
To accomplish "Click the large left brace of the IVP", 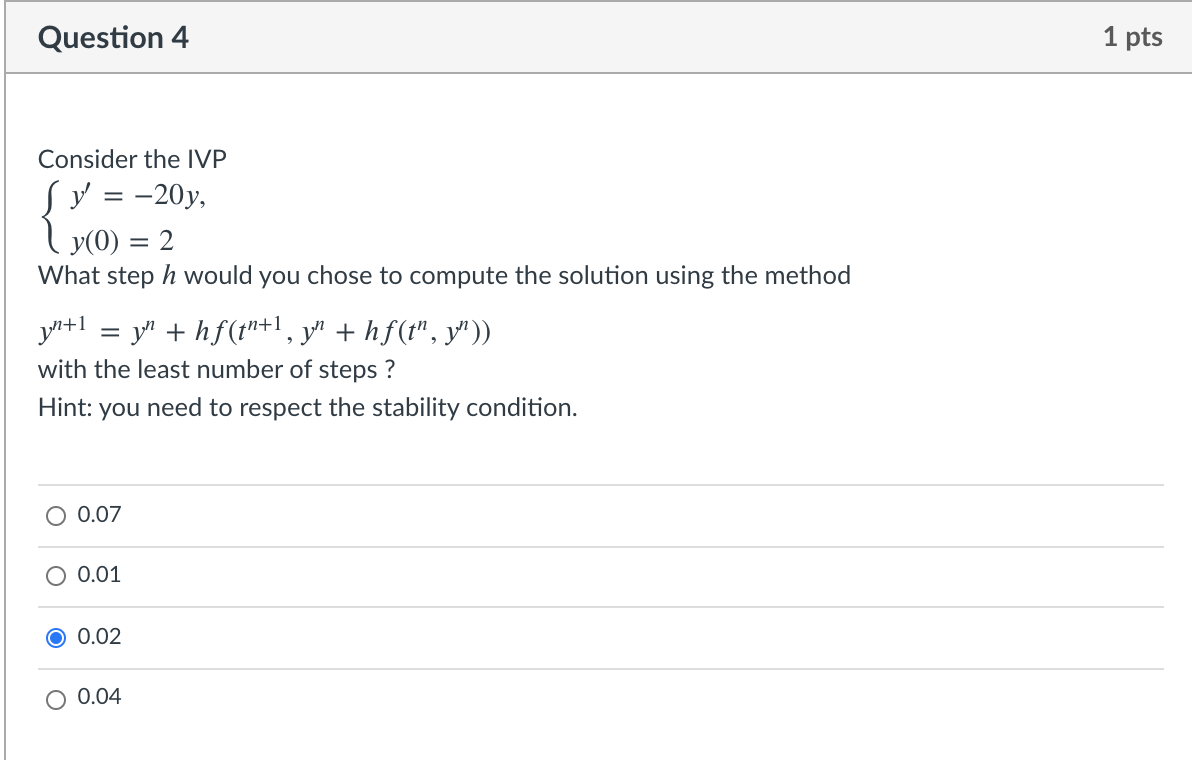I will point(50,218).
